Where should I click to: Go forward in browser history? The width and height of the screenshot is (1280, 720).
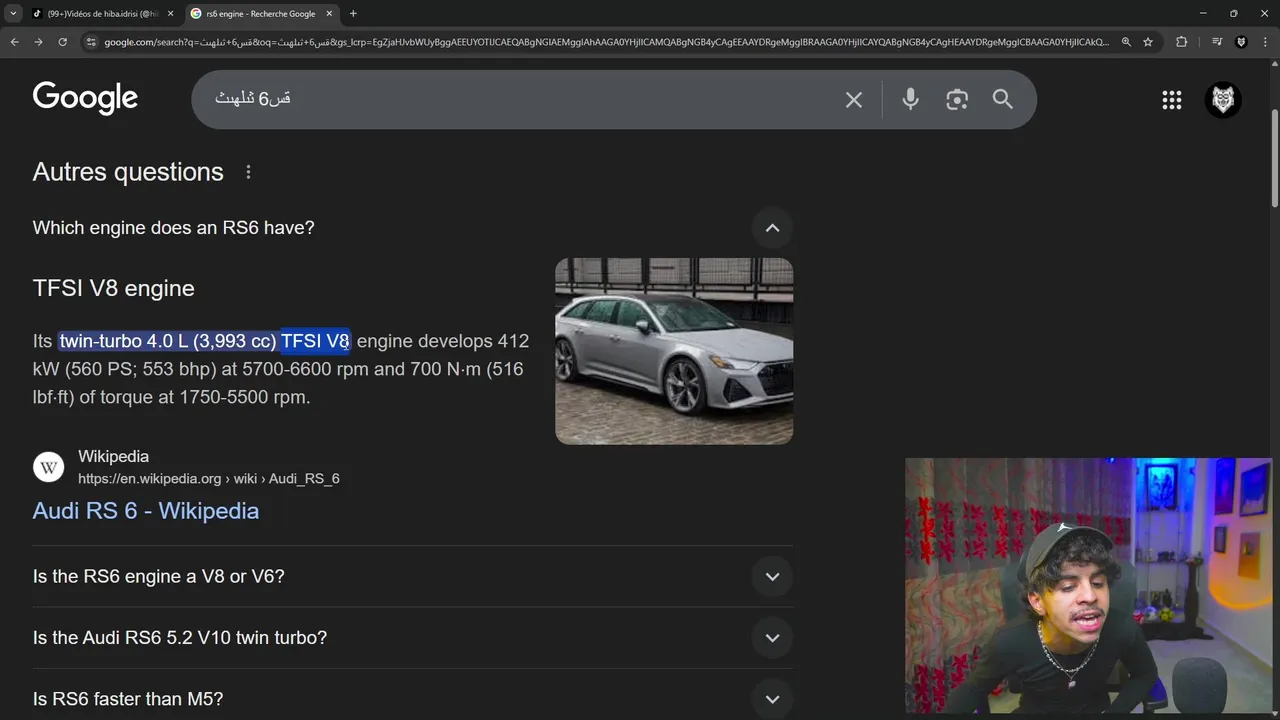point(38,42)
